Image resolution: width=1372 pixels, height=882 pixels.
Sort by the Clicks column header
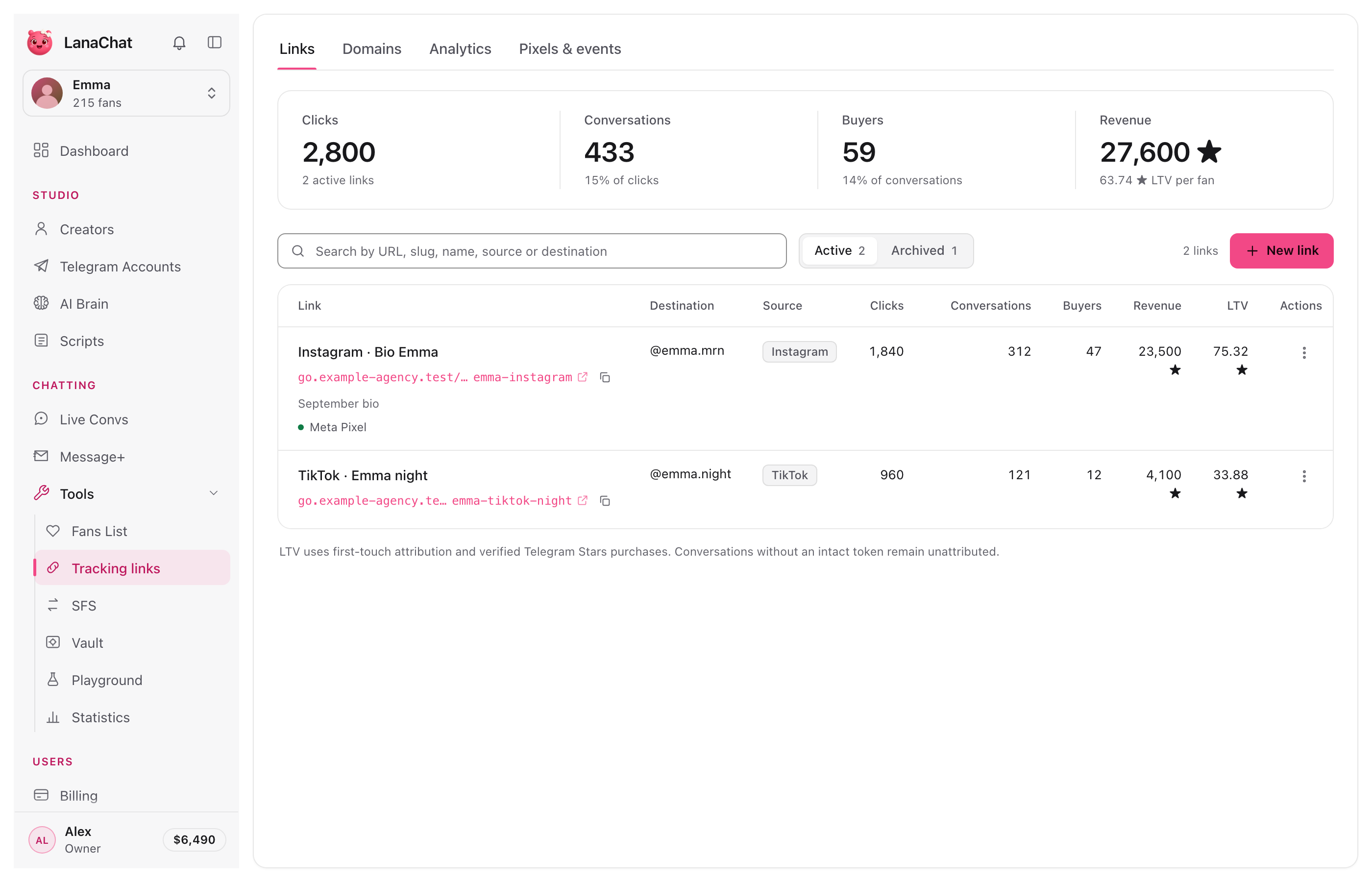[886, 306]
